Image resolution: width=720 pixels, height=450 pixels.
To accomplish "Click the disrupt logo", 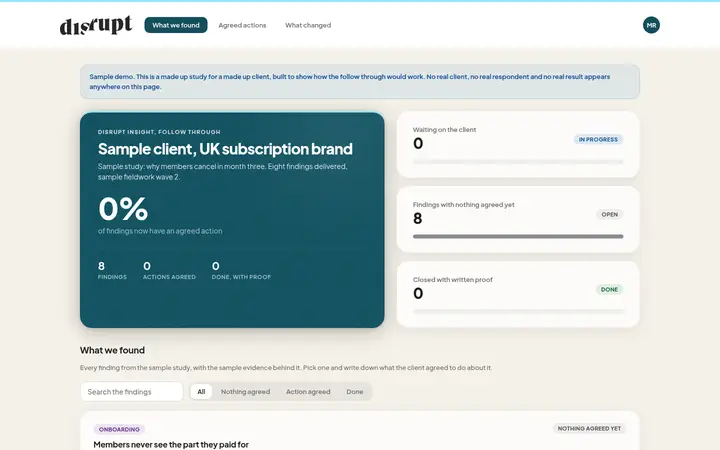I will pyautogui.click(x=96, y=25).
